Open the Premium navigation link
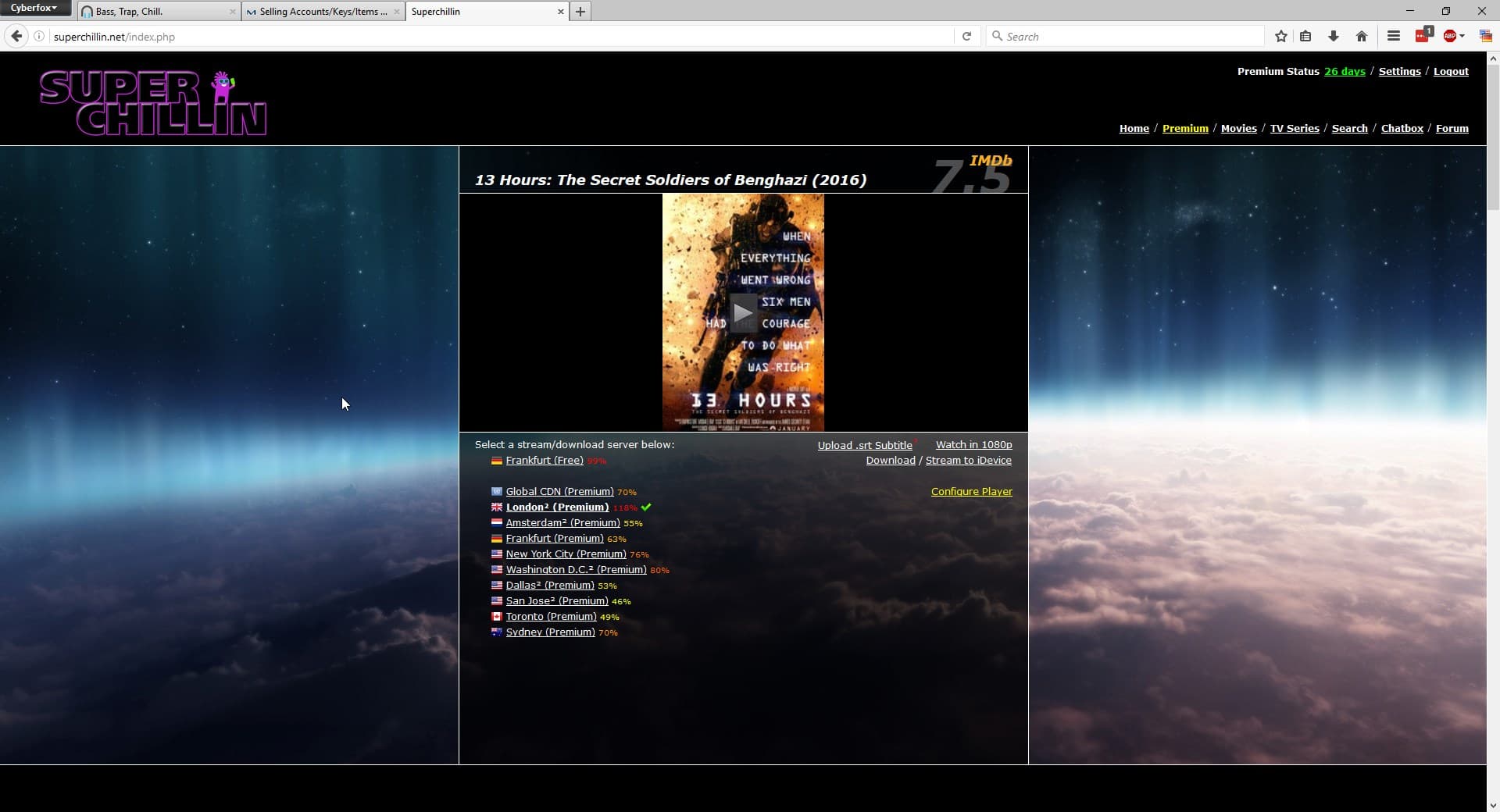The width and height of the screenshot is (1500, 812). click(x=1185, y=128)
